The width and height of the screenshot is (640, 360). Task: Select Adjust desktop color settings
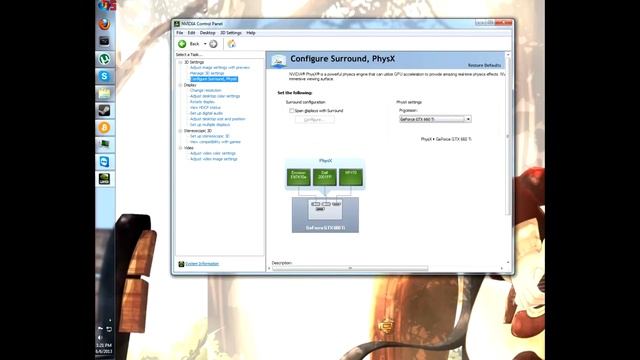(215, 96)
